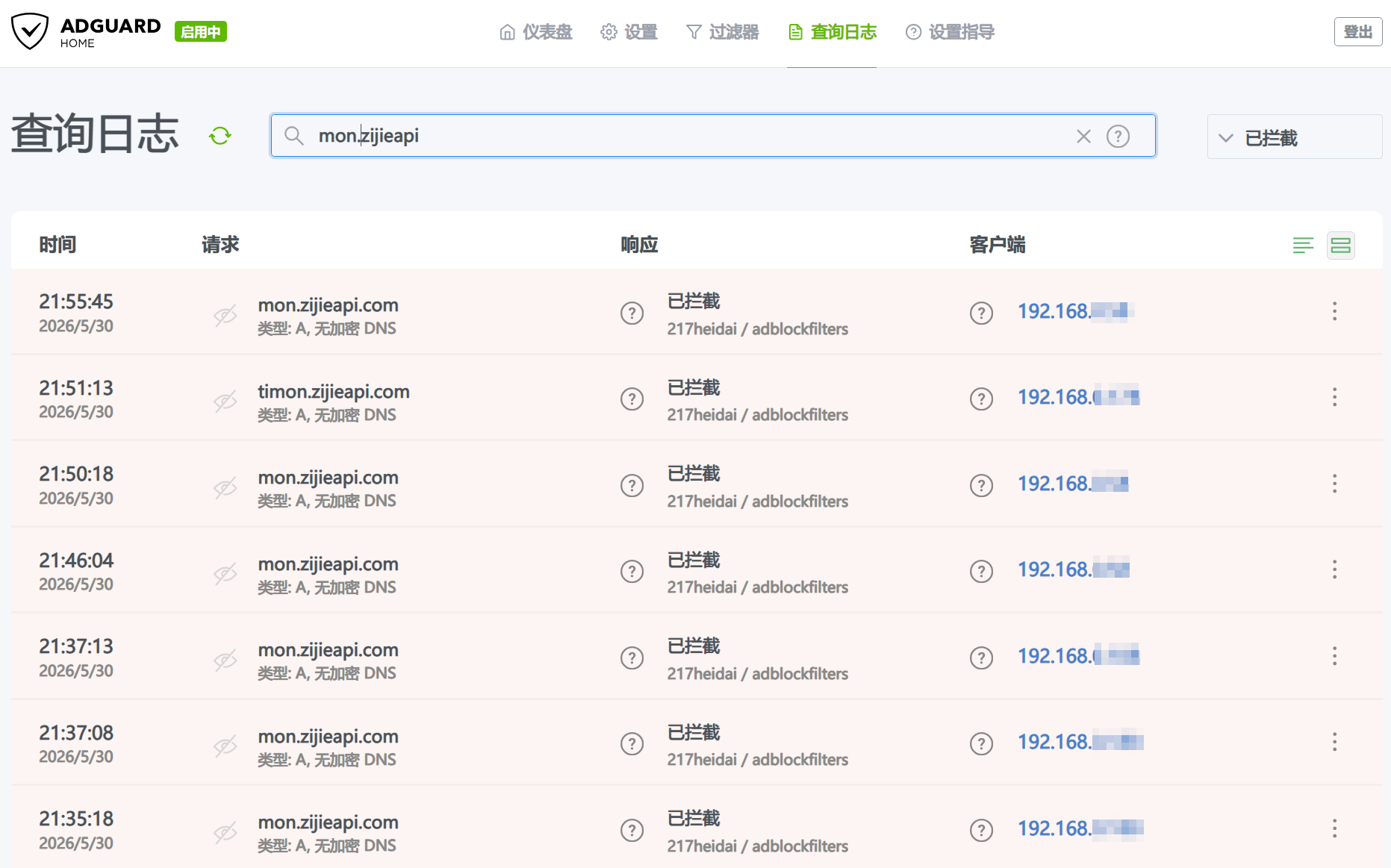The width and height of the screenshot is (1391, 868).
Task: Show client info for the 21:46:04 row
Action: point(981,571)
